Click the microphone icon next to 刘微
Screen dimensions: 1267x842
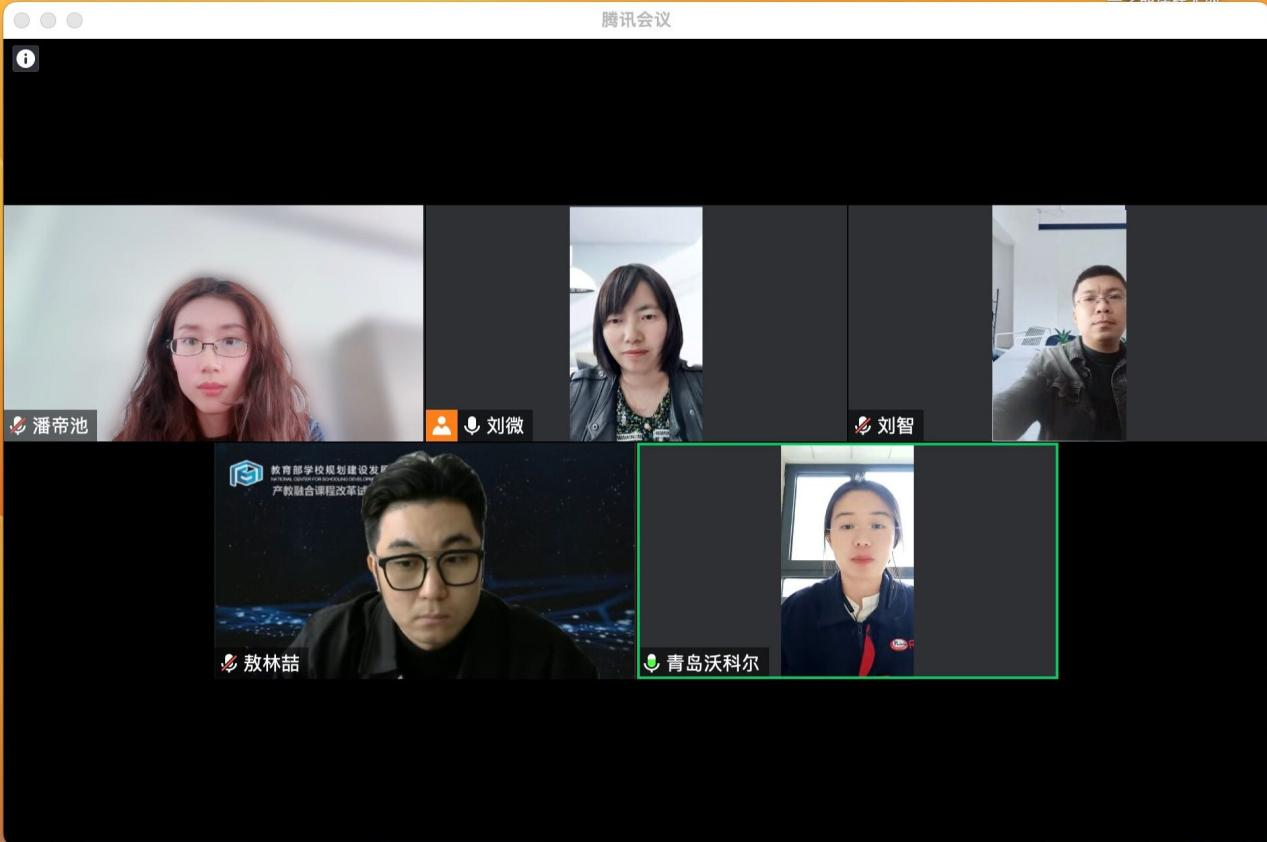[x=472, y=426]
